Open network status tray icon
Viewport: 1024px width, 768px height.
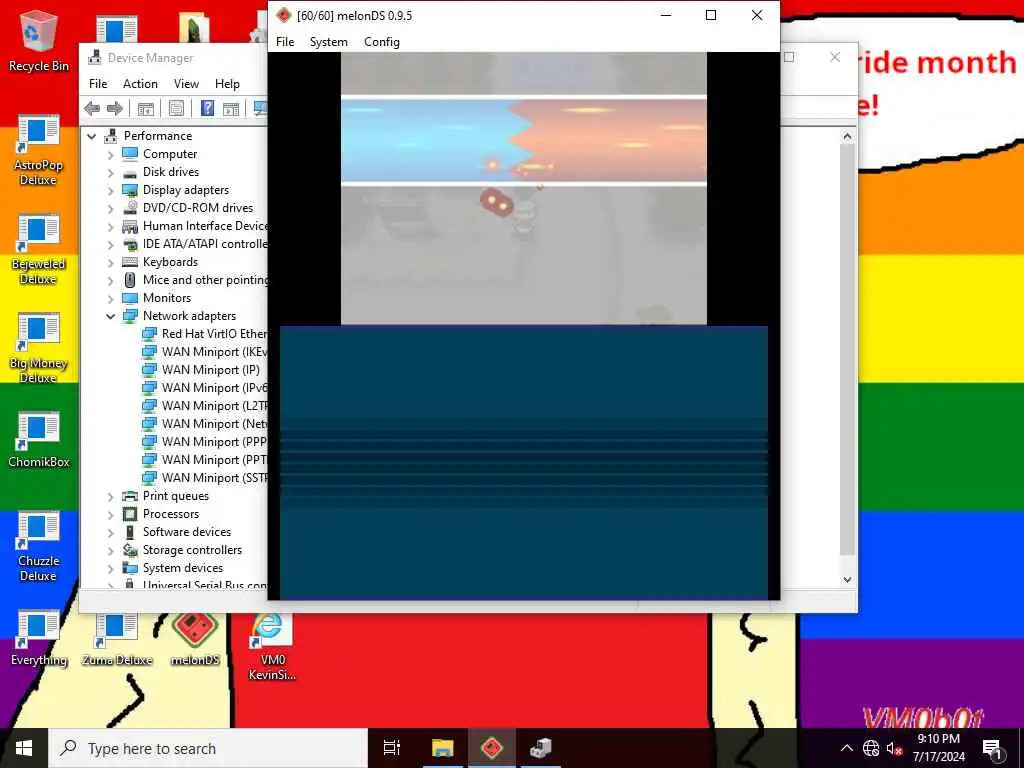tap(871, 748)
